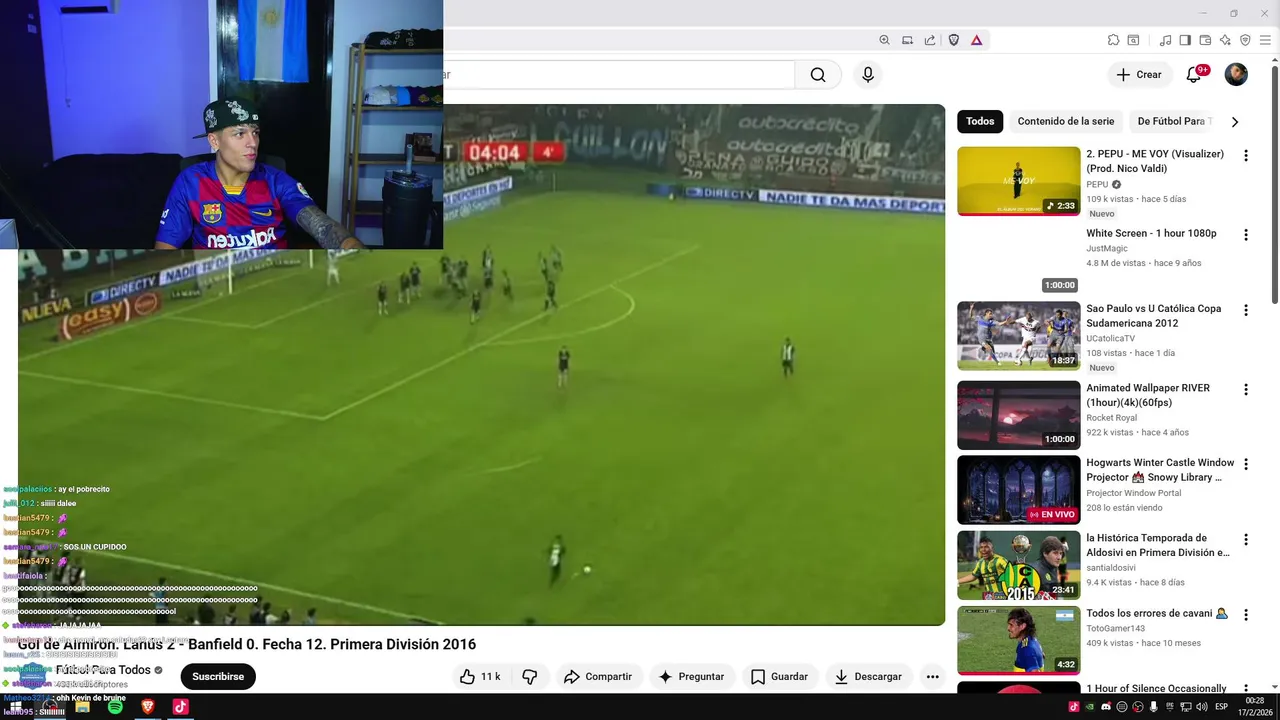1280x720 pixels.
Task: Open options menu for White Screen video
Action: (x=1246, y=235)
